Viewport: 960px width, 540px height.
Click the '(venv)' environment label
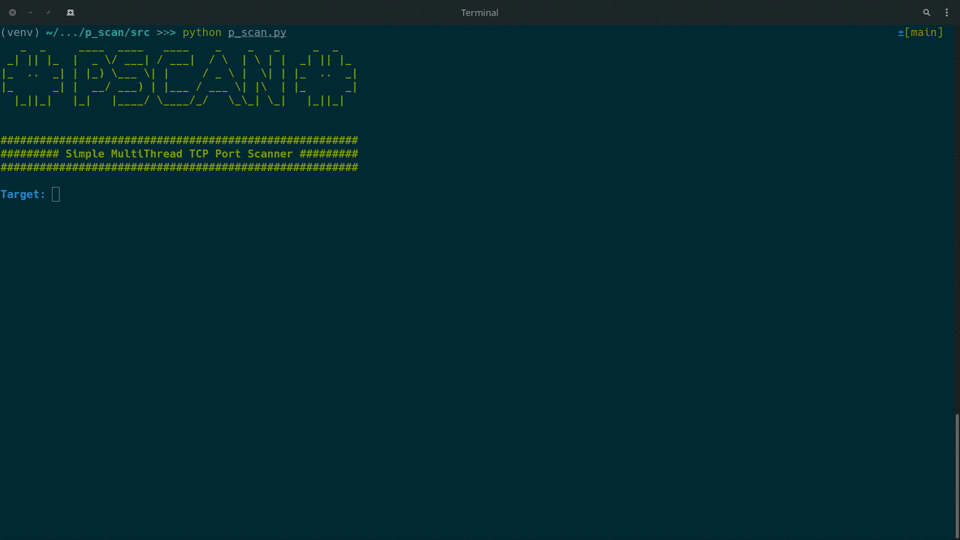(x=20, y=32)
